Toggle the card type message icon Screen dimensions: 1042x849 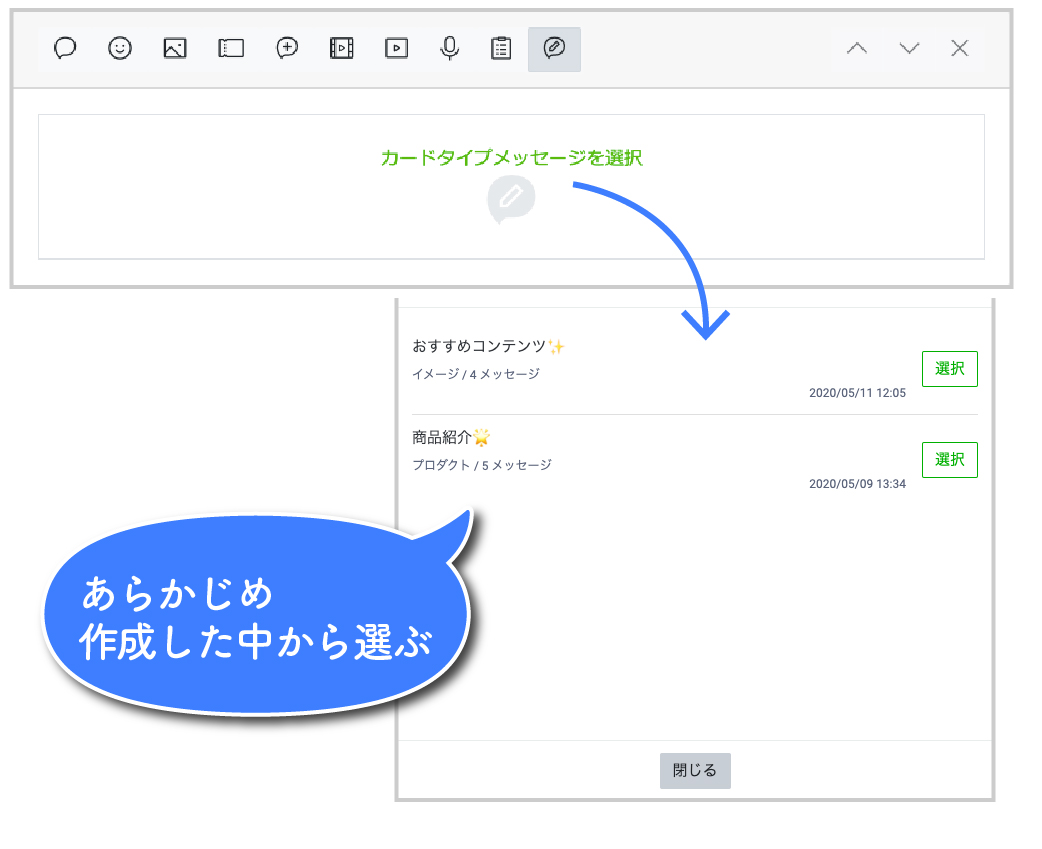pos(554,48)
